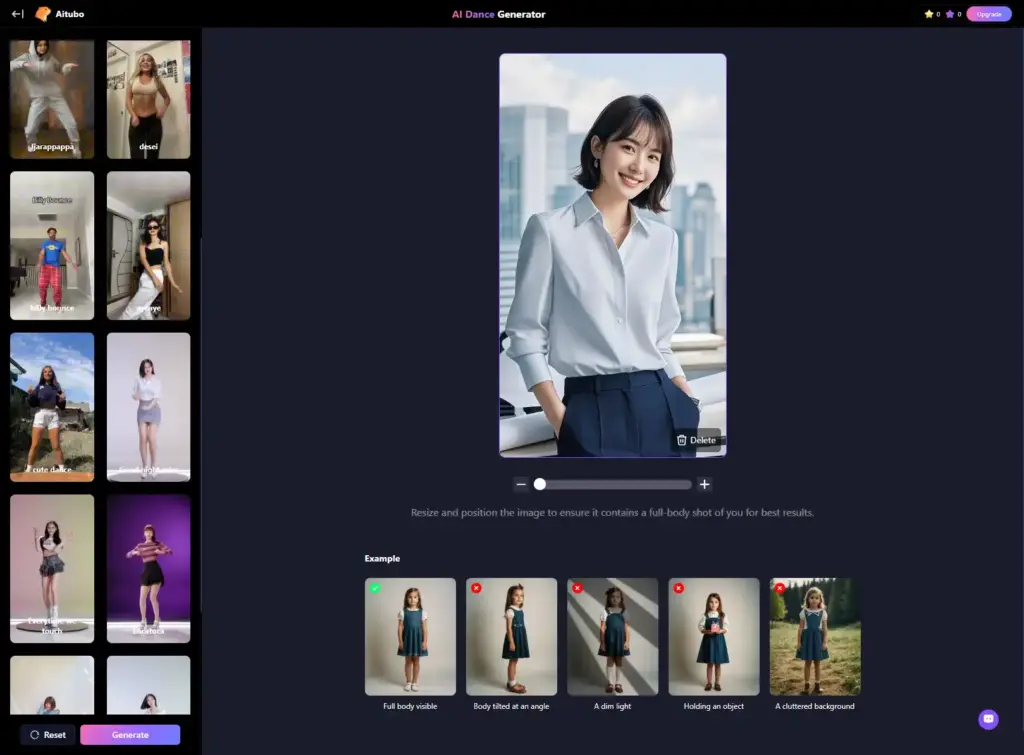
Task: Click the Aitubo logo icon
Action: (x=43, y=14)
